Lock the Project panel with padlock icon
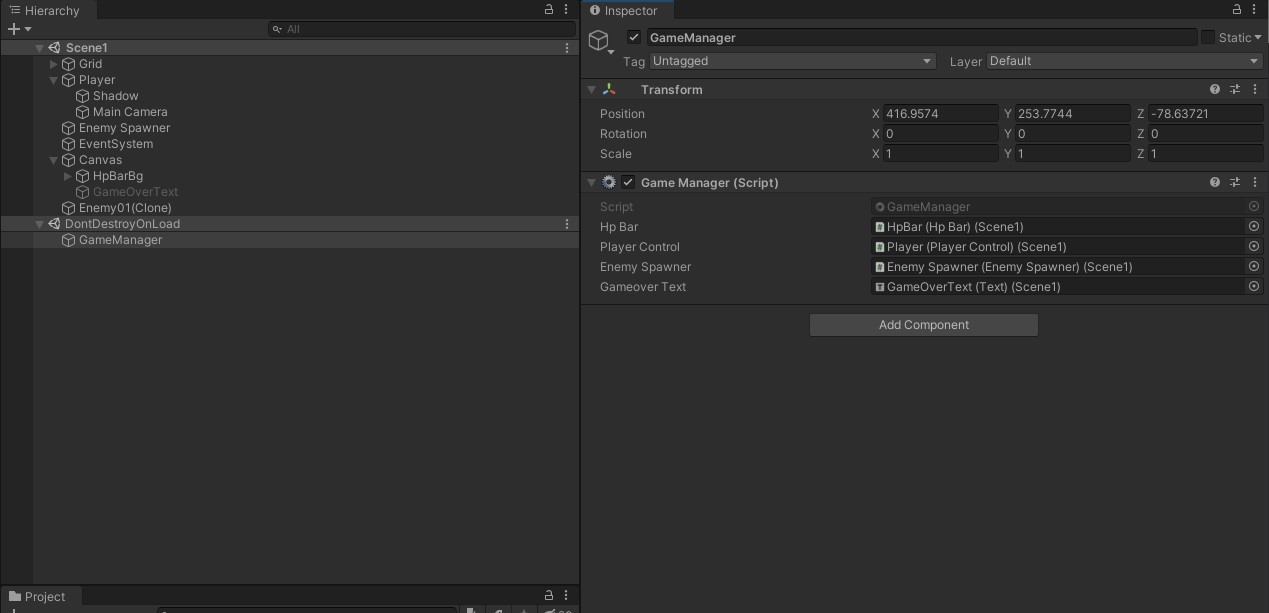 (549, 596)
